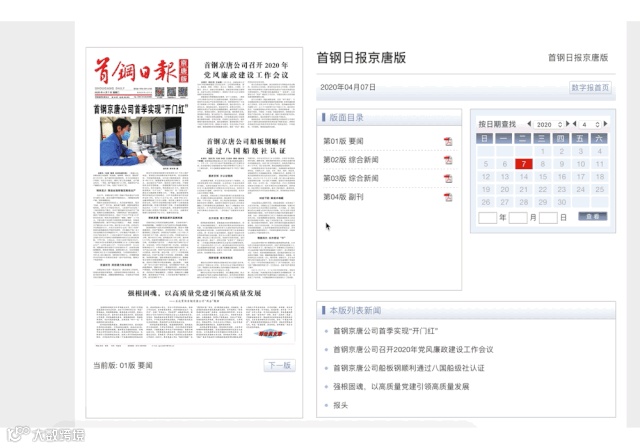Select date 6 in the calendar

tap(505, 164)
